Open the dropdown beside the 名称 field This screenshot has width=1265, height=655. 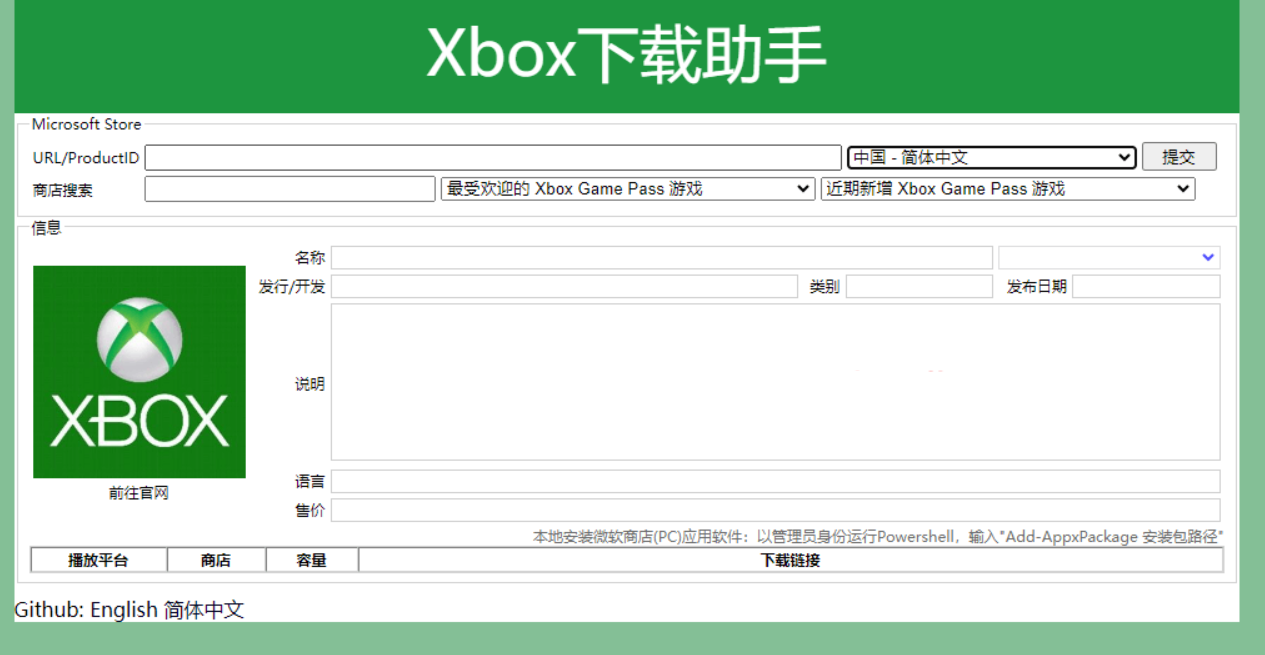coord(1108,258)
